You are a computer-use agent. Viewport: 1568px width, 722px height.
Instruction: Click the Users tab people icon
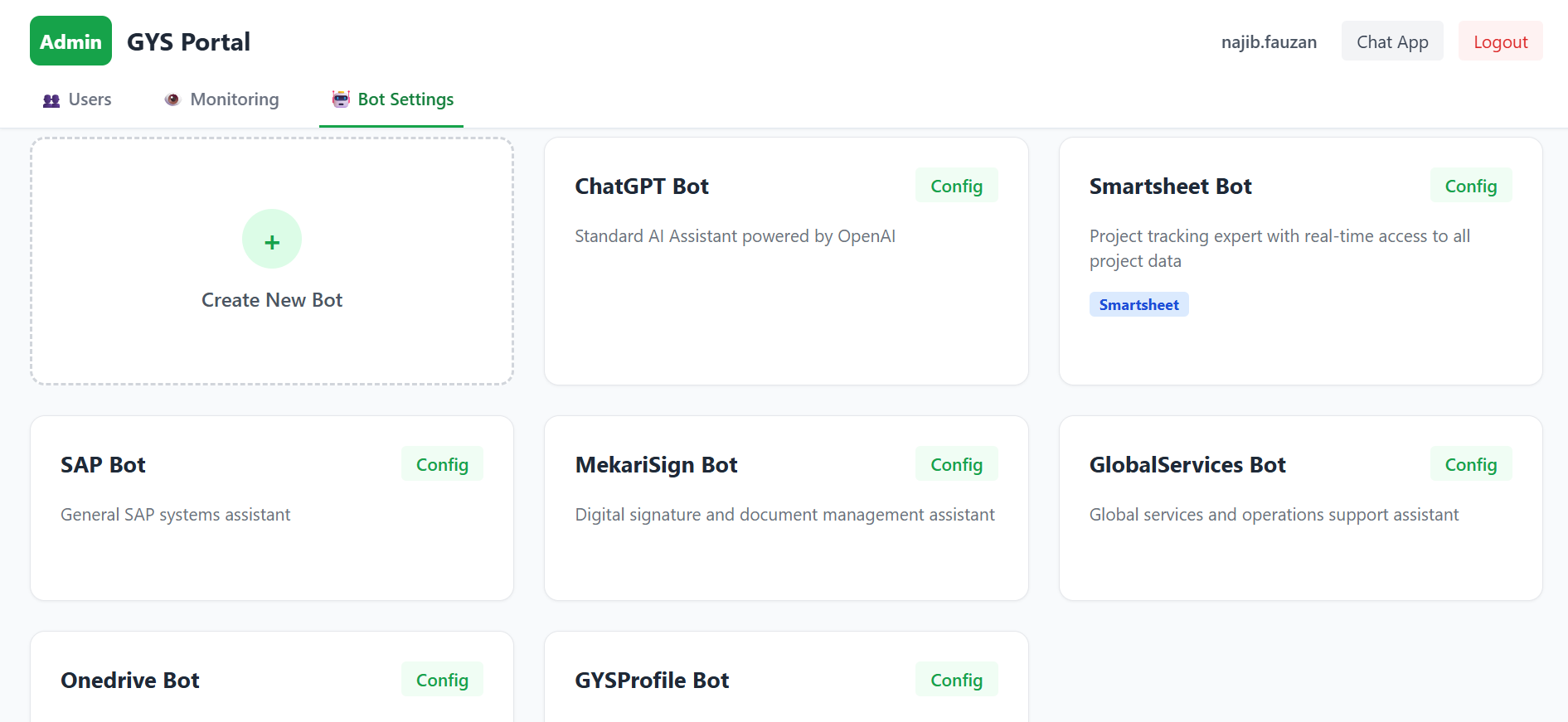[51, 100]
